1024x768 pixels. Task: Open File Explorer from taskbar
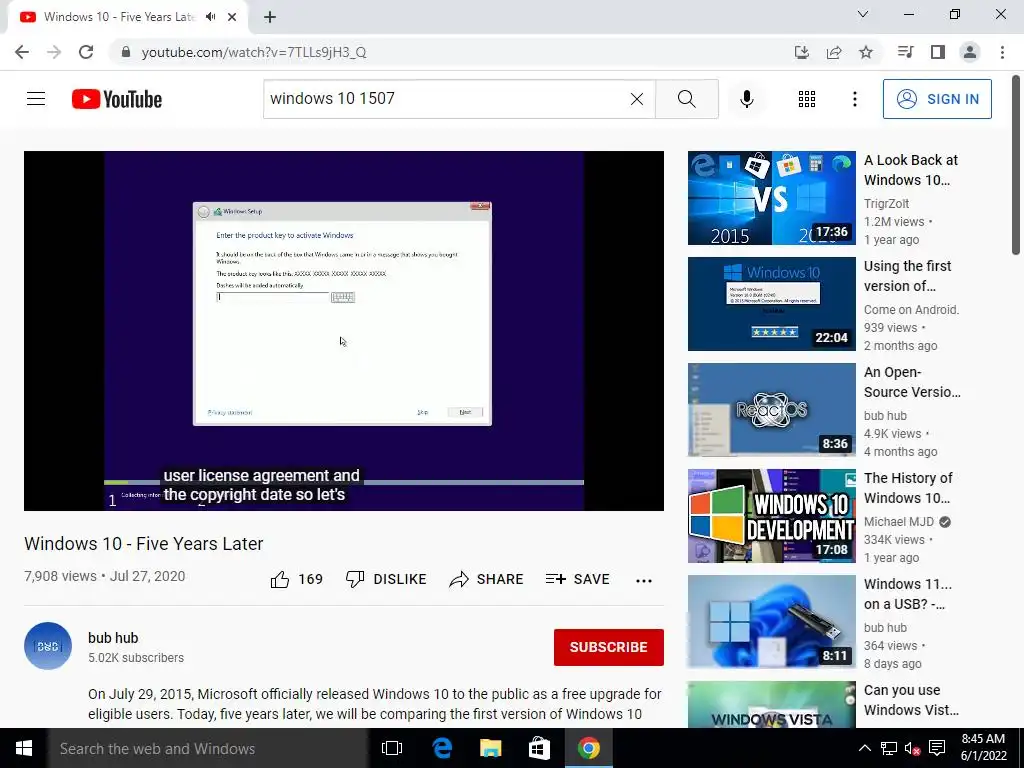490,748
